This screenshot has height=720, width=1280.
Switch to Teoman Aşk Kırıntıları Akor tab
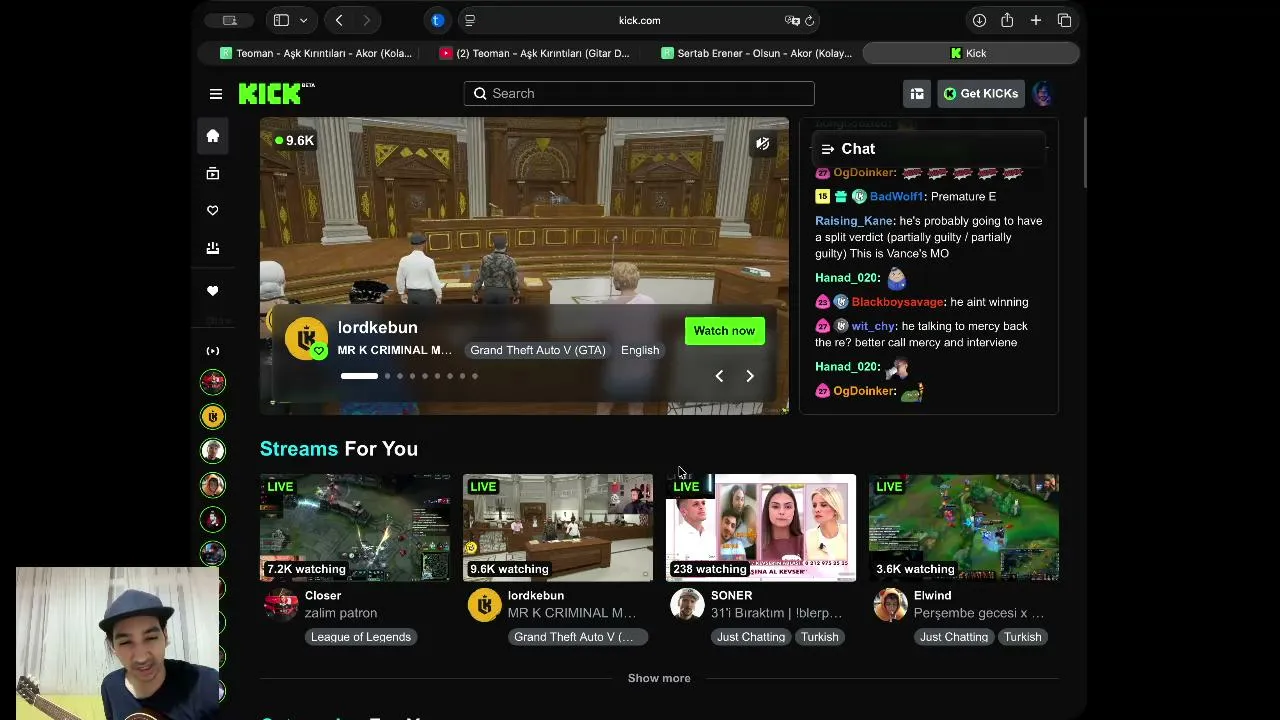point(316,53)
